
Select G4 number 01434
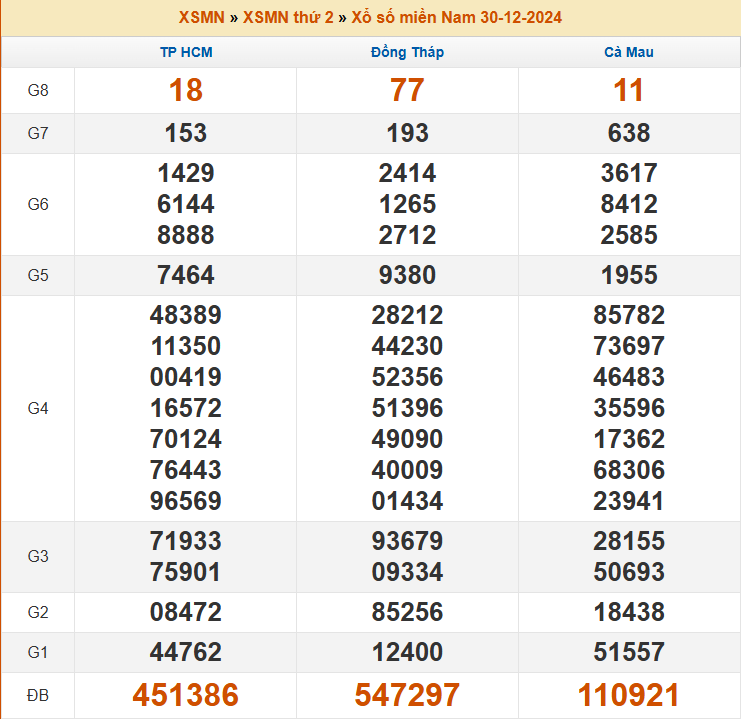[407, 501]
